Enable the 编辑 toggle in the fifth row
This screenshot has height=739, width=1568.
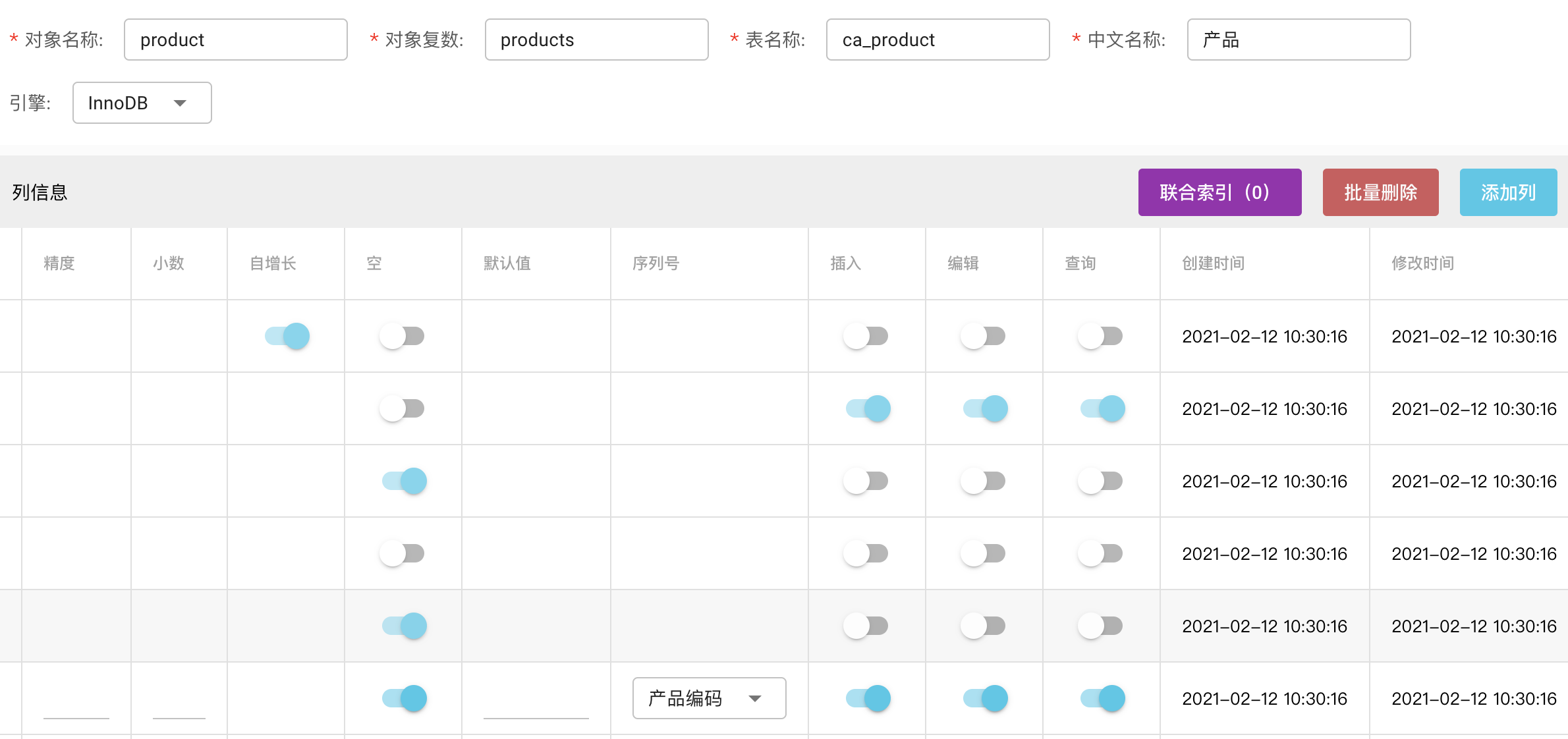click(x=984, y=626)
